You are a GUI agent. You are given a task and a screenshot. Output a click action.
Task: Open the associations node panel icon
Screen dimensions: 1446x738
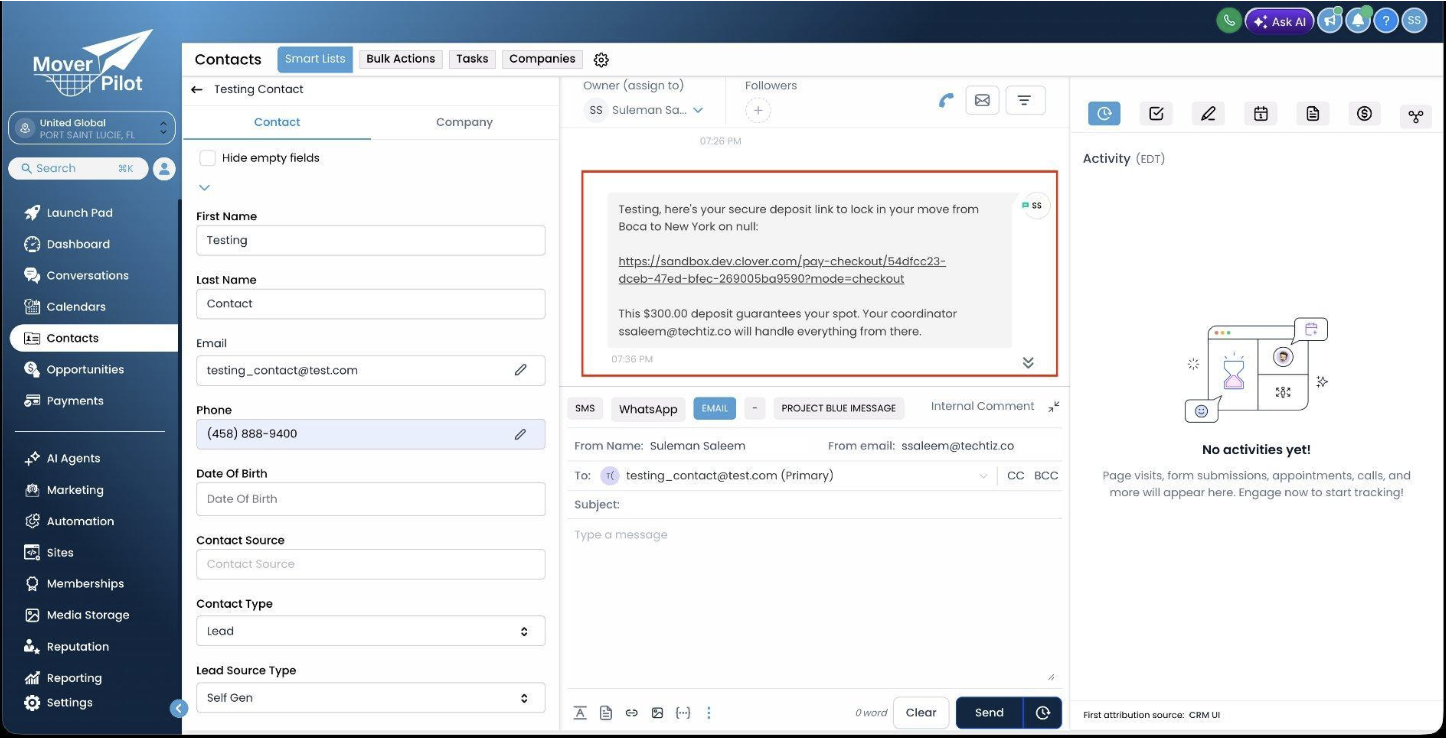tap(1415, 116)
